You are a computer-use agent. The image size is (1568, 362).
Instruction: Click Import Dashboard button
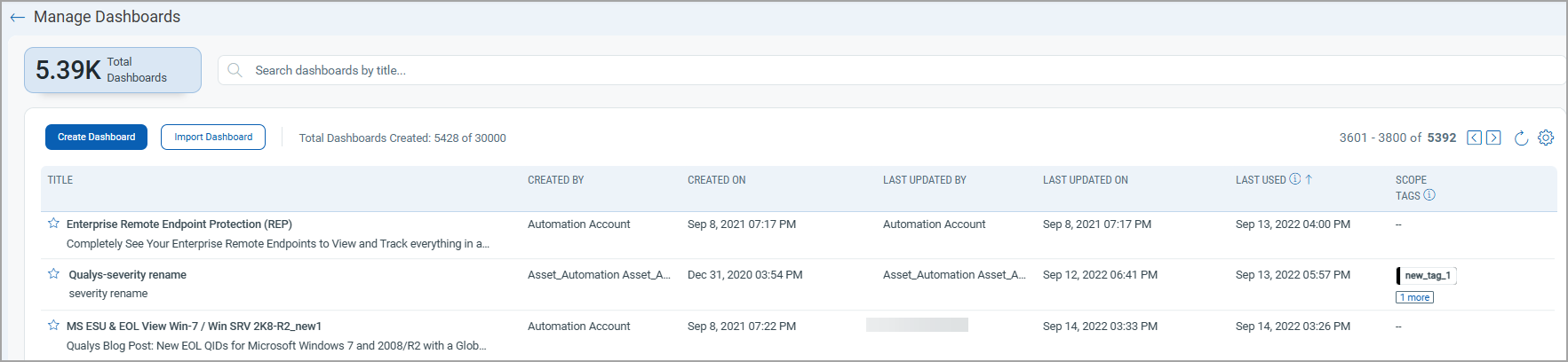213,137
